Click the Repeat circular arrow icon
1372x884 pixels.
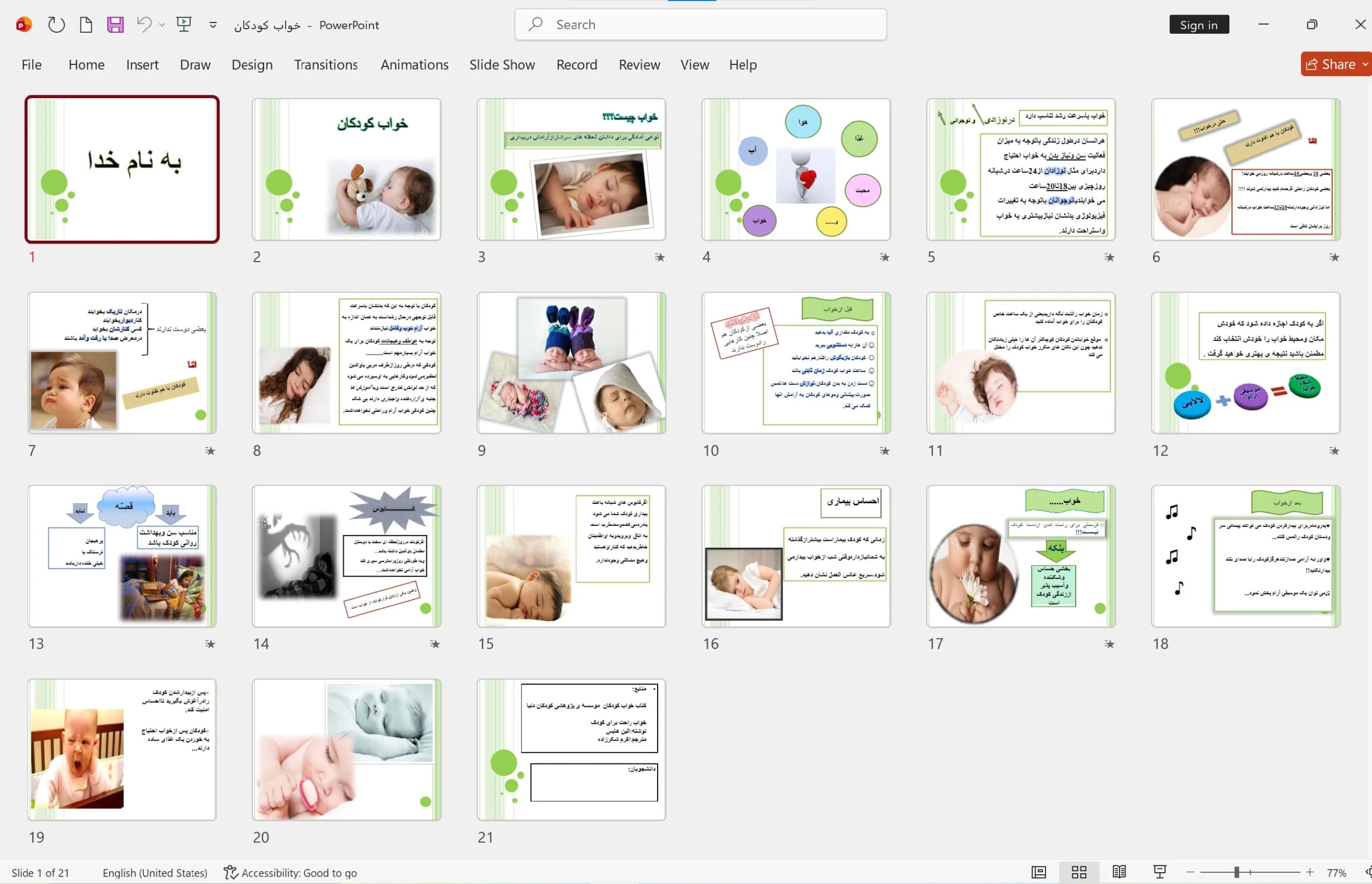point(56,25)
